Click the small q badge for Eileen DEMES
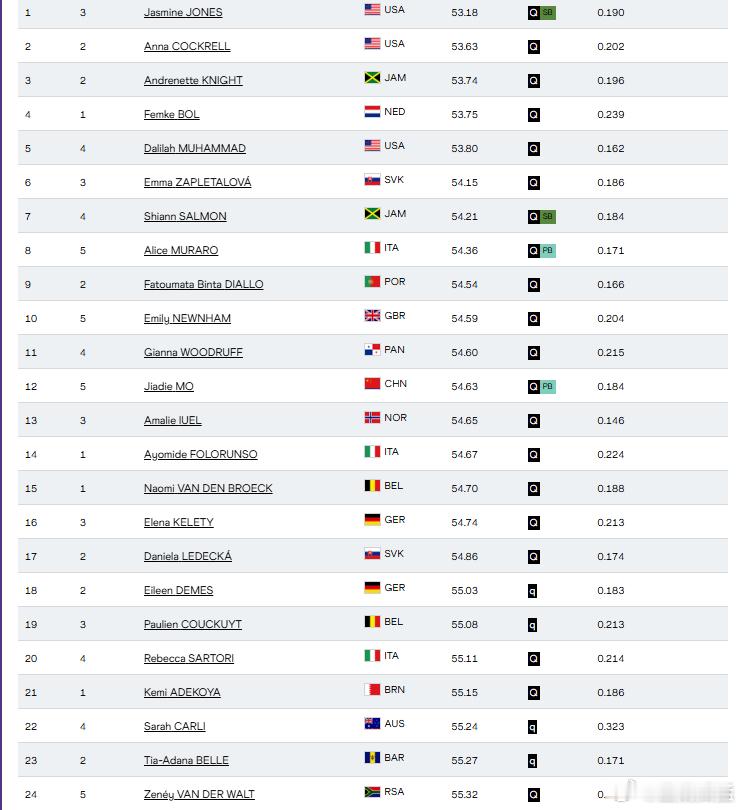 point(532,590)
